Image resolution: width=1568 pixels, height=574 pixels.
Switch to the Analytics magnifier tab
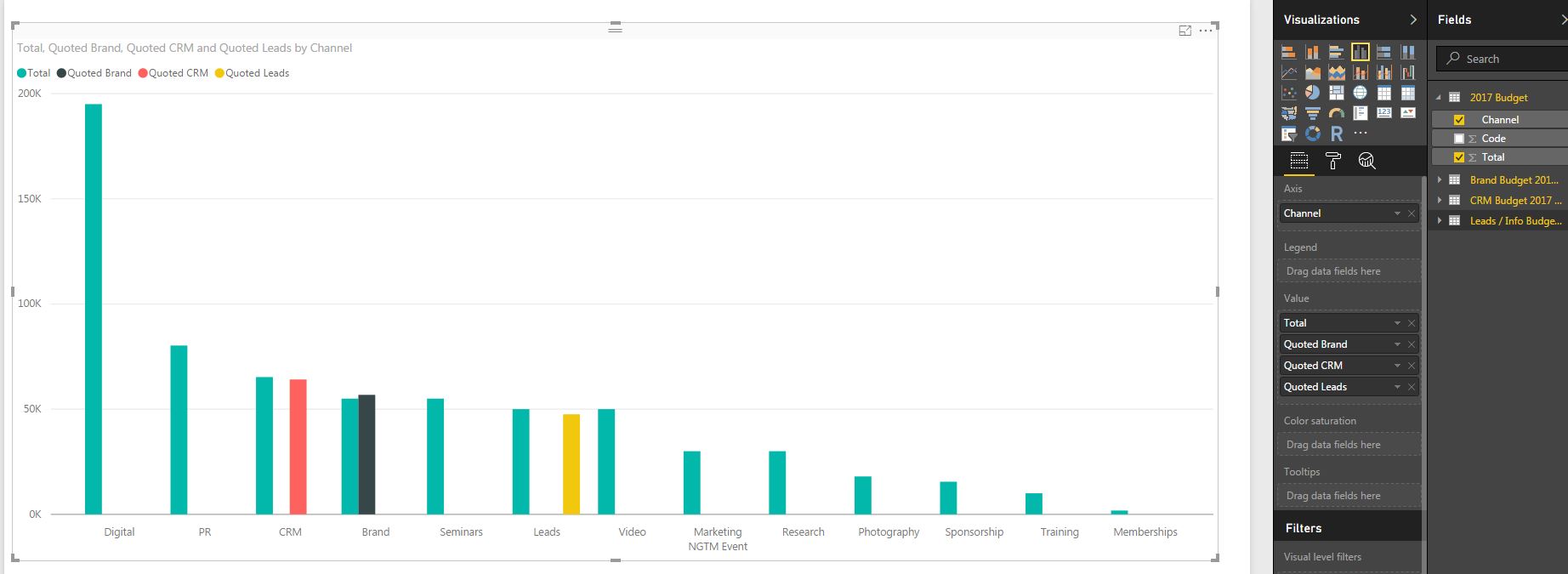pos(1366,161)
